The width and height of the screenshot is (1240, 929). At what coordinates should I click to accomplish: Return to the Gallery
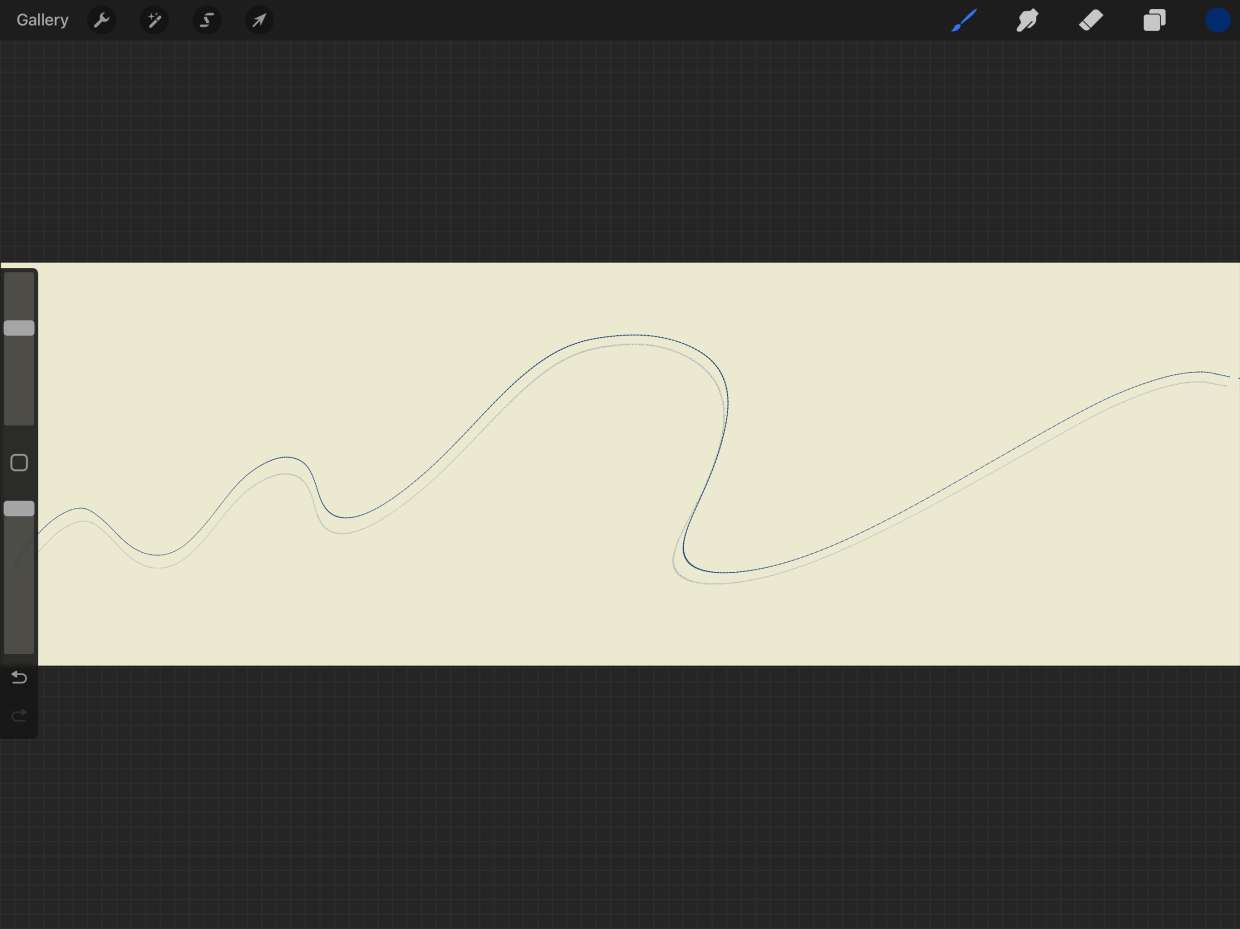41,20
